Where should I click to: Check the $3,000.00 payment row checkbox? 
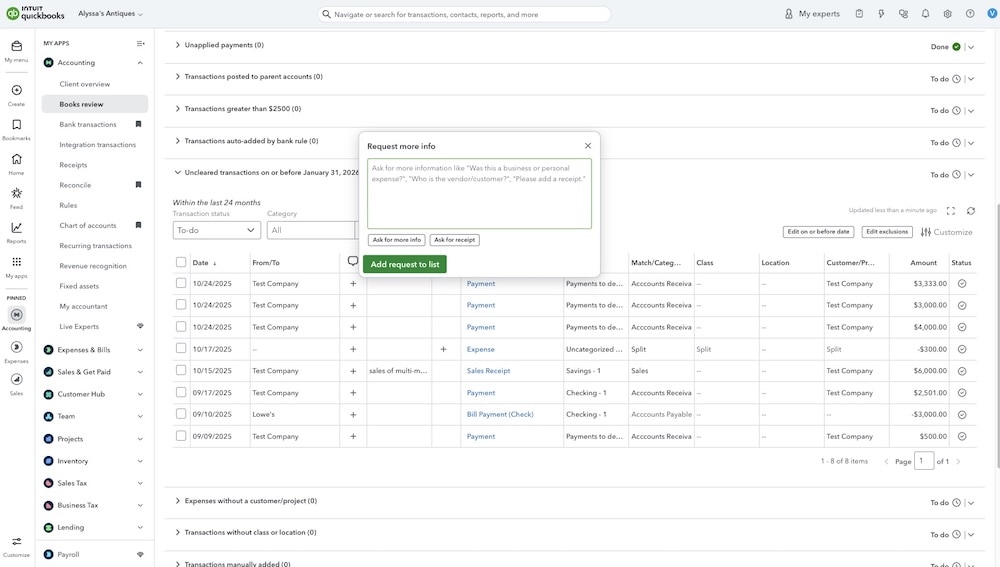(x=181, y=305)
